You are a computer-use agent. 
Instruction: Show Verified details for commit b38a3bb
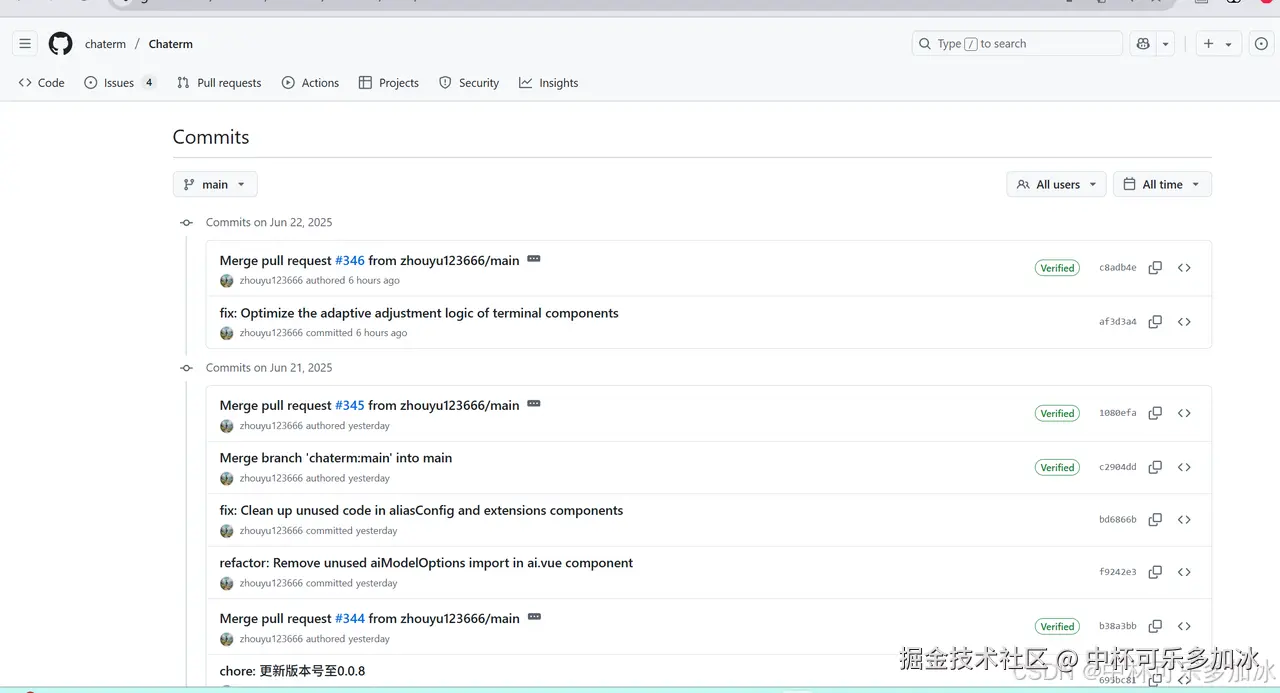click(1057, 626)
